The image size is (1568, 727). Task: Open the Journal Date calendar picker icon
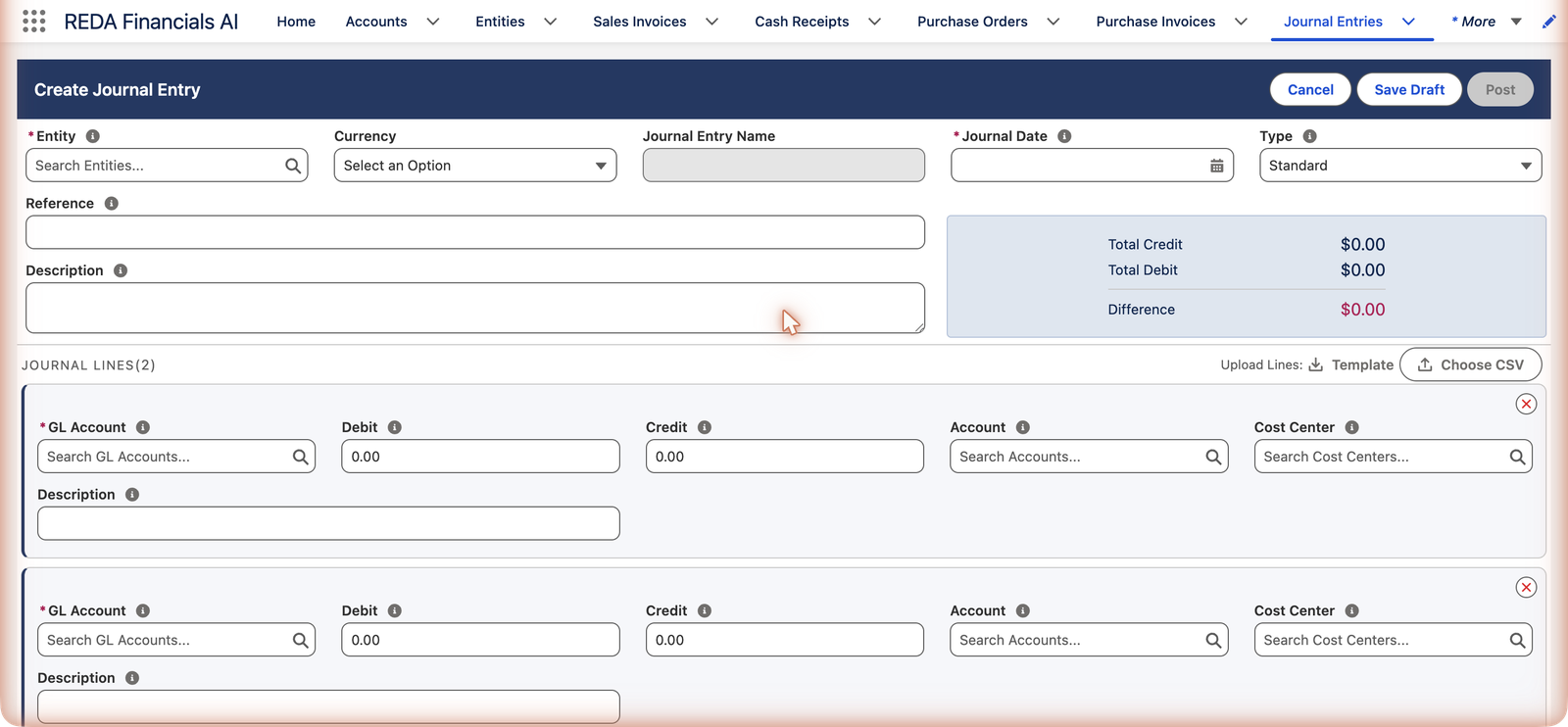tap(1216, 166)
